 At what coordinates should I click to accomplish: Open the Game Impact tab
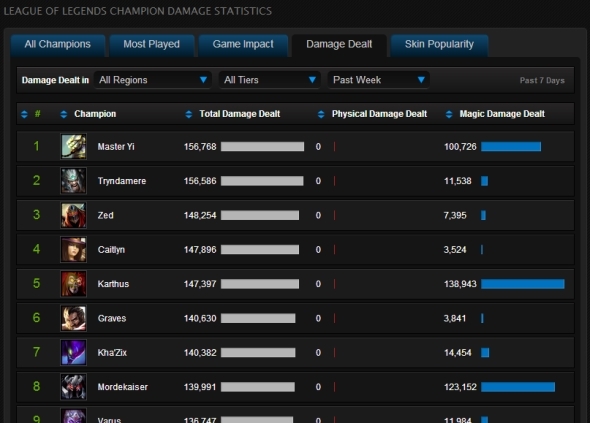[x=243, y=45]
